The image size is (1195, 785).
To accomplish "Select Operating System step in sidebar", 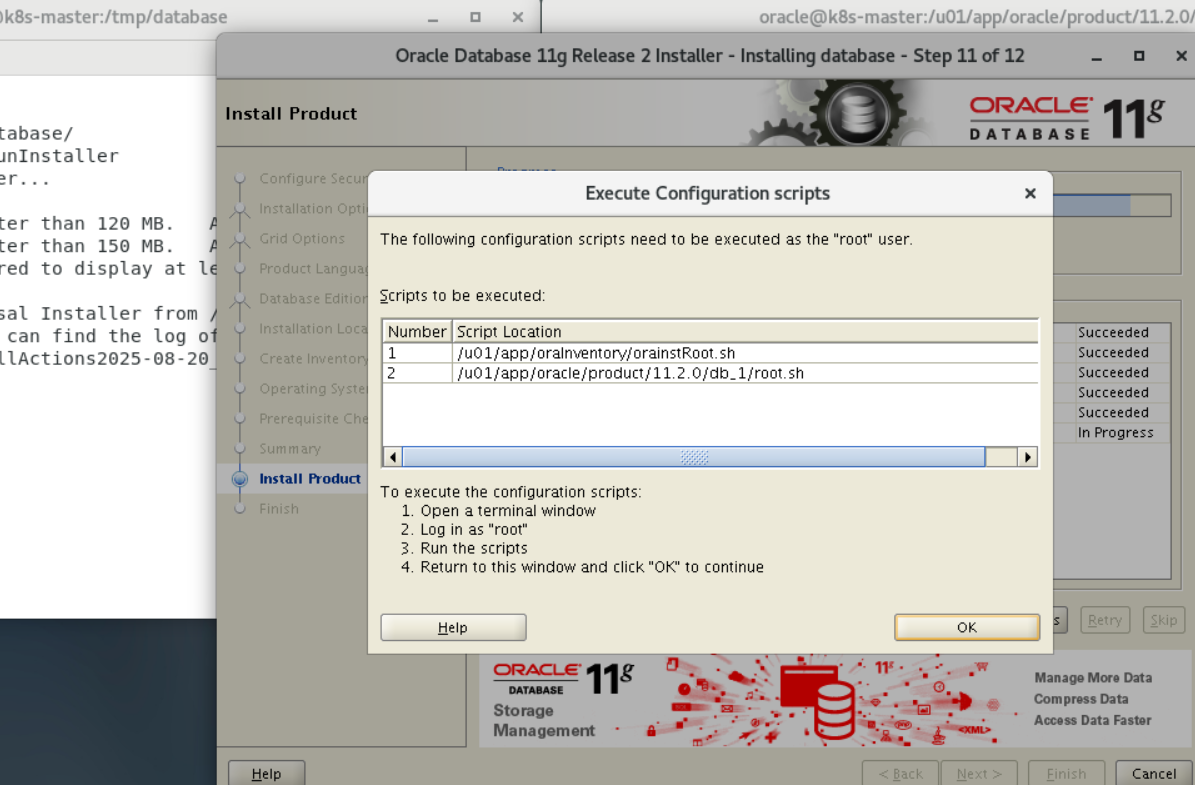I will point(313,389).
